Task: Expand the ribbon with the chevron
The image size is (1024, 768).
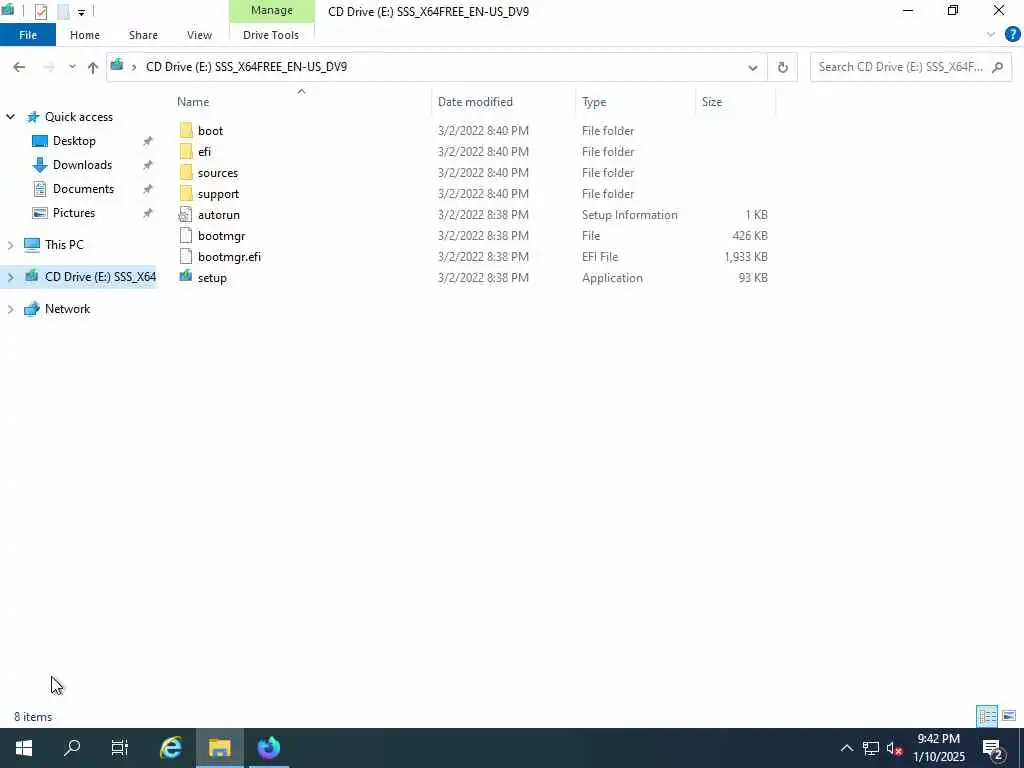Action: (991, 35)
